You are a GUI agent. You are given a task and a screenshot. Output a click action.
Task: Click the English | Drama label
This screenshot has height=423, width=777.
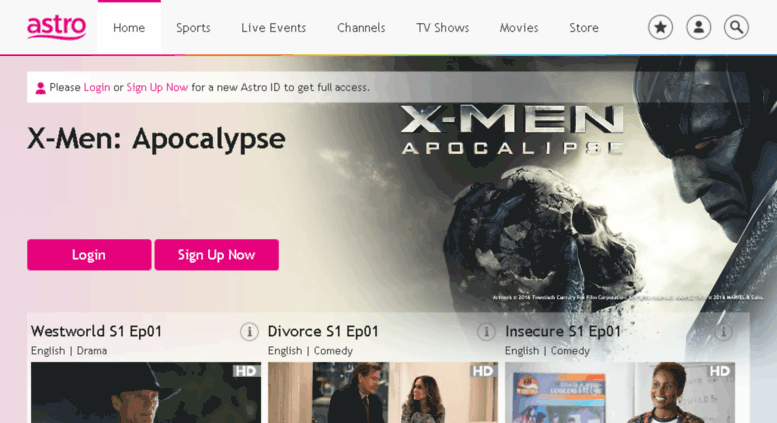(69, 351)
